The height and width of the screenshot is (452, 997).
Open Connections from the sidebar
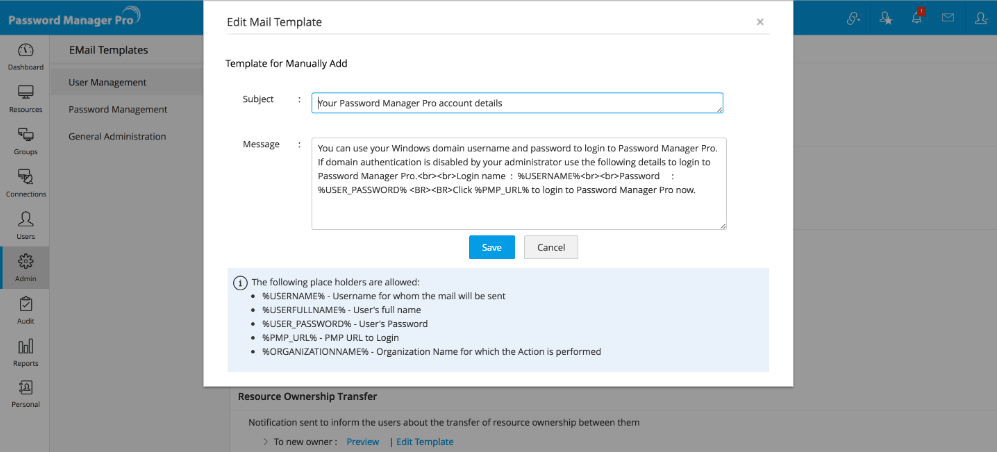26,183
